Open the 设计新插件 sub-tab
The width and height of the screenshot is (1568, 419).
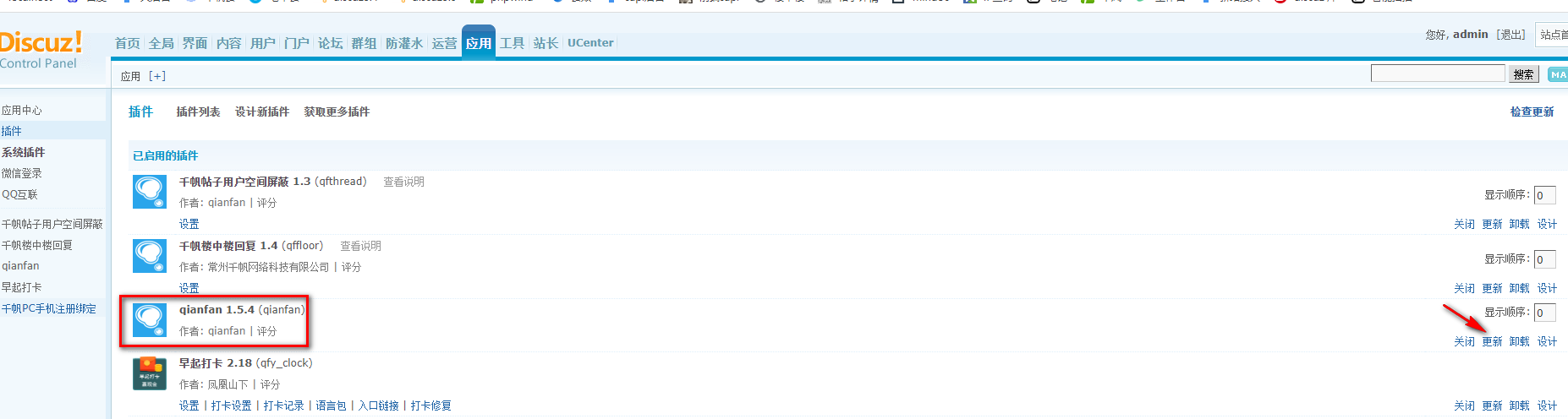(x=262, y=112)
